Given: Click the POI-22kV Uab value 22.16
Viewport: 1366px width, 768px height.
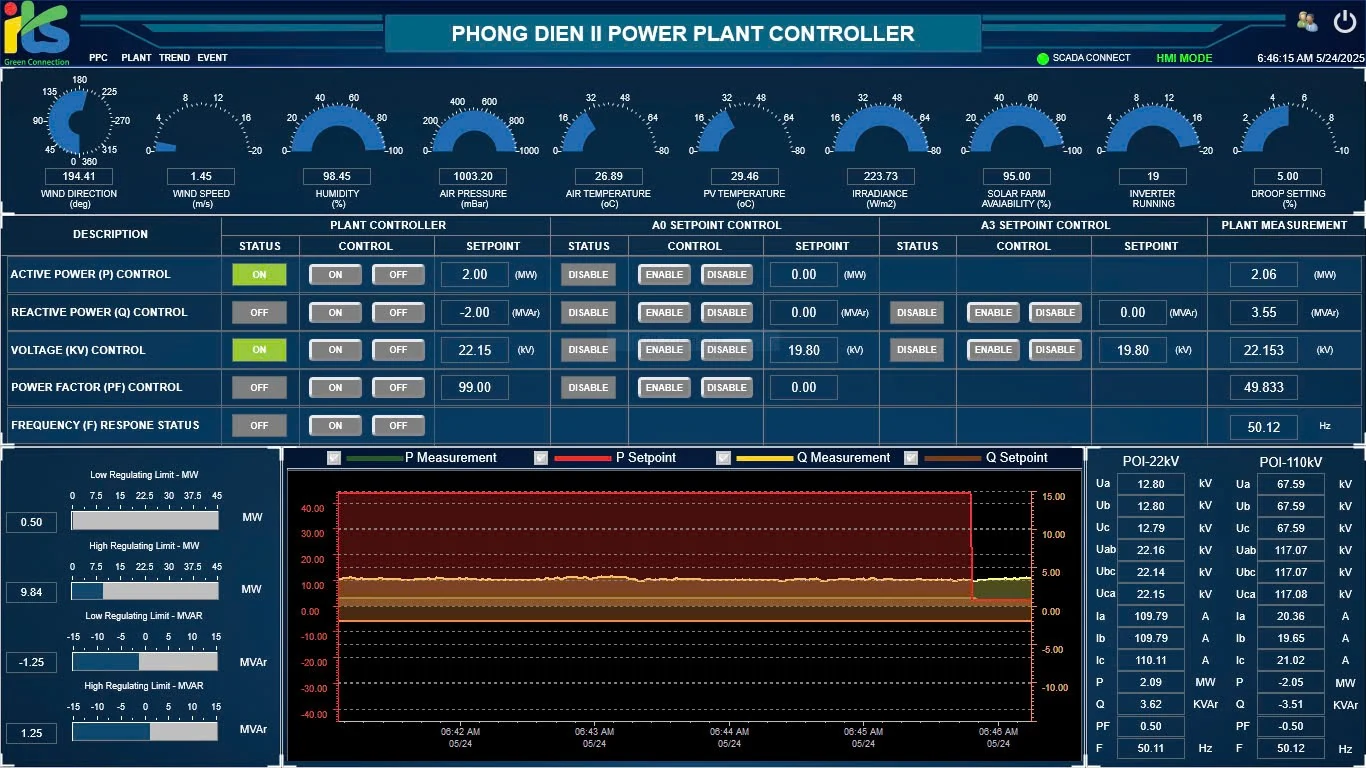Looking at the screenshot, I should point(1151,550).
